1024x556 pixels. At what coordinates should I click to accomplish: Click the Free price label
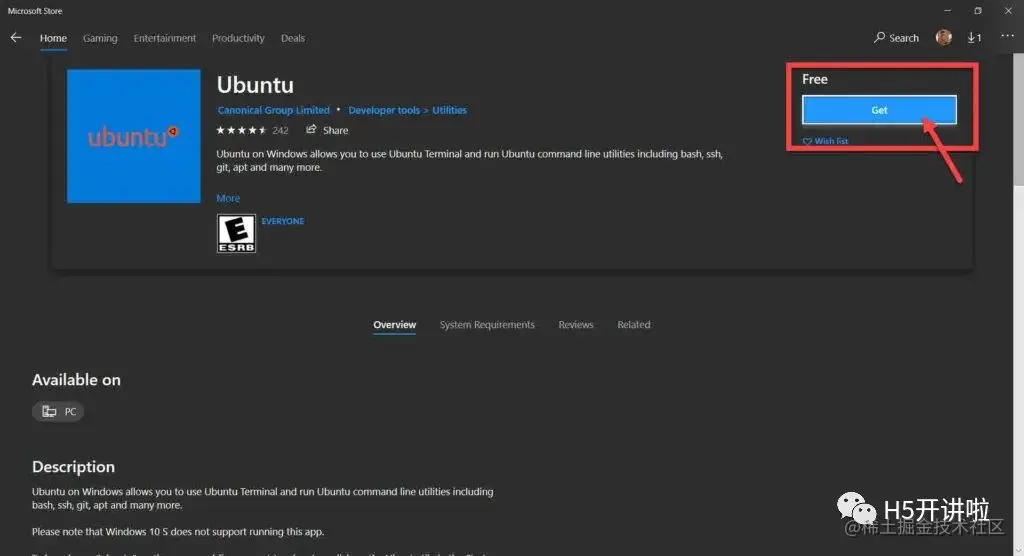pos(814,79)
